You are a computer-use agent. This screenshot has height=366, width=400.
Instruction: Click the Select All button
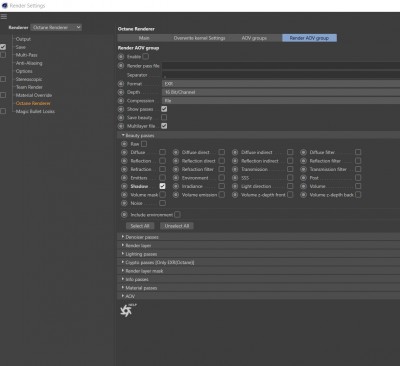[x=140, y=226]
